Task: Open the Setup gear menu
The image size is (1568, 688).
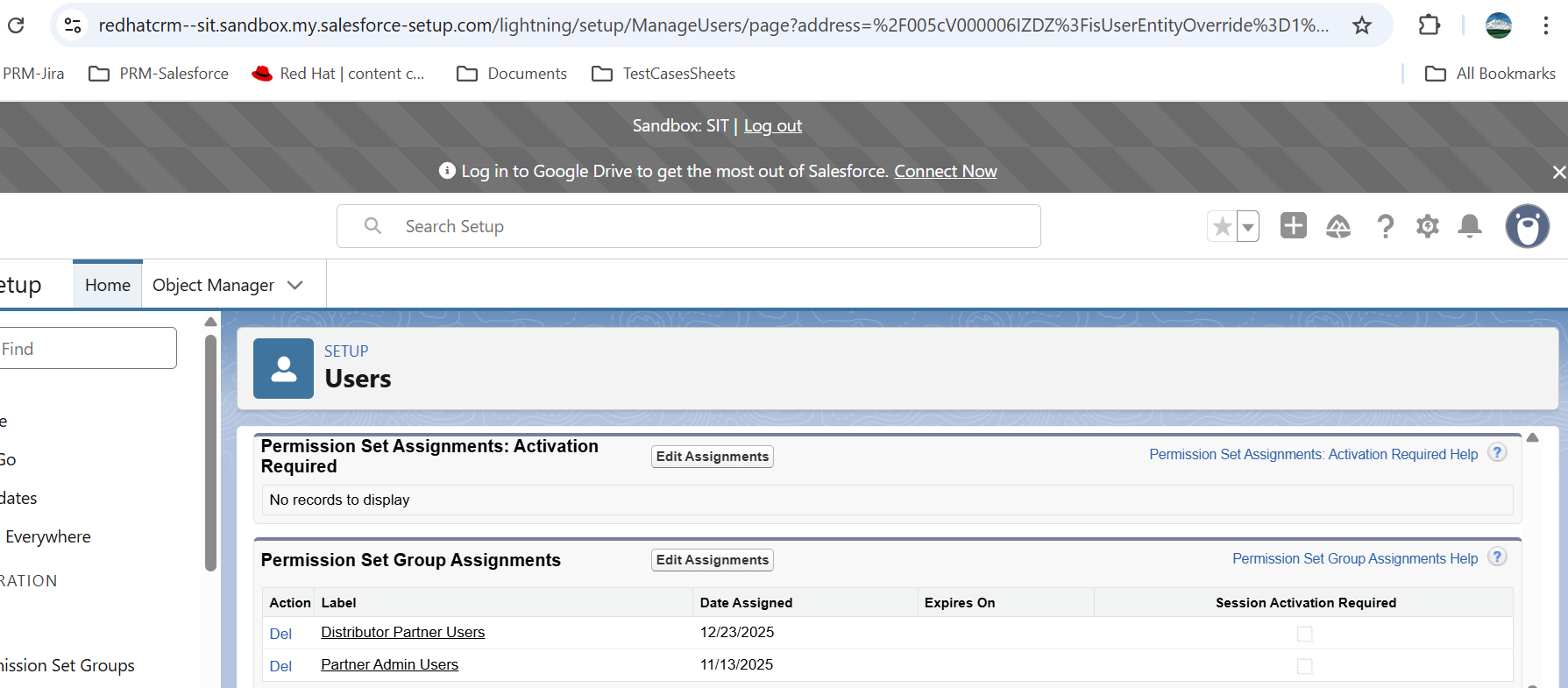Action: 1428,226
